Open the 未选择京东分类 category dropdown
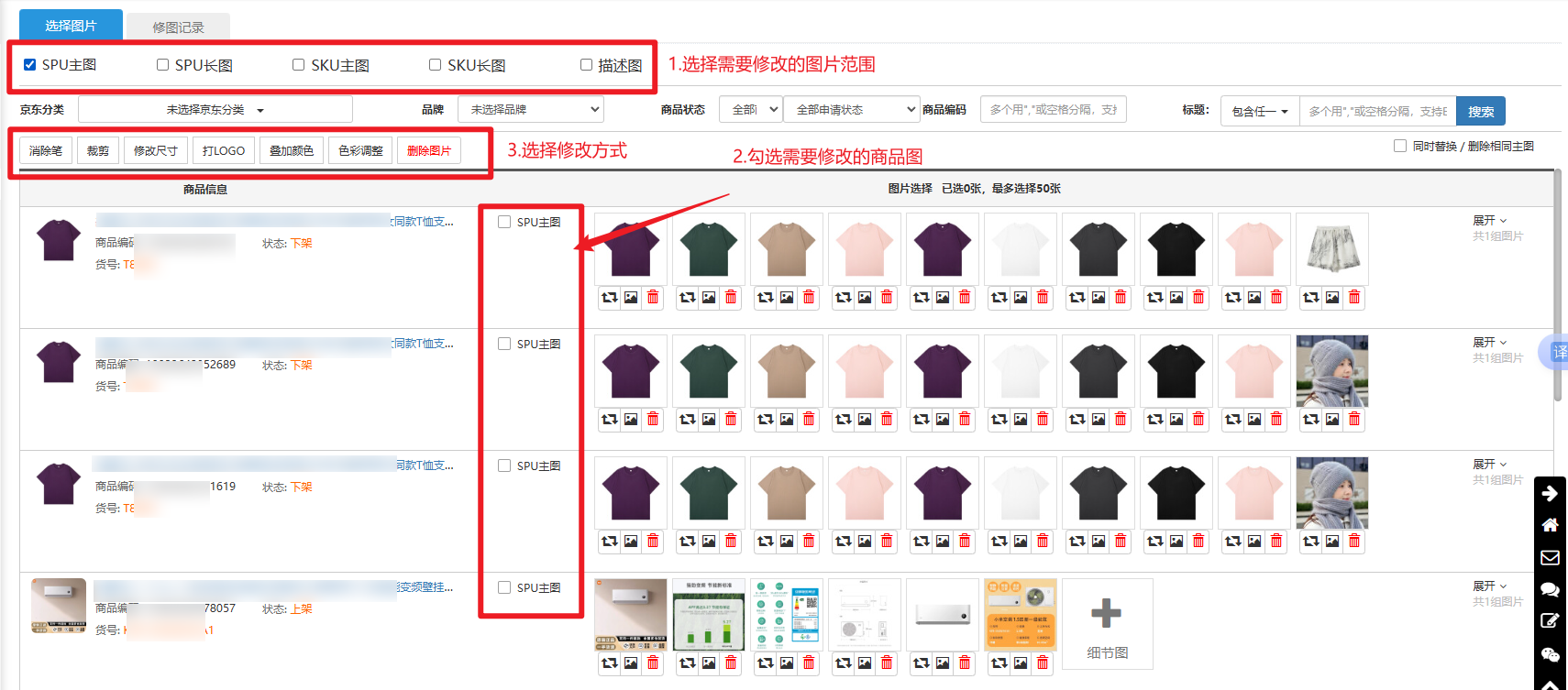Image resolution: width=1568 pixels, height=690 pixels. (215, 110)
